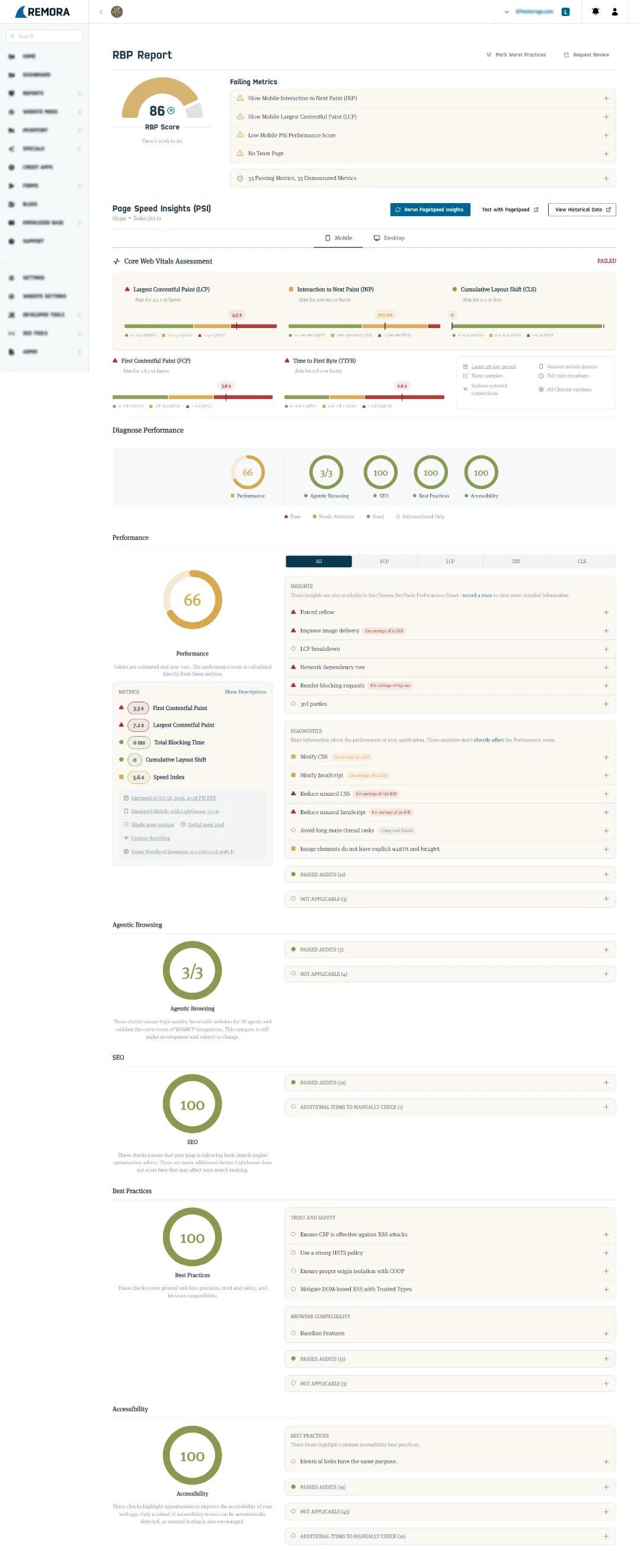640x1568 pixels.
Task: Click into the sidebar Search field
Action: (44, 36)
